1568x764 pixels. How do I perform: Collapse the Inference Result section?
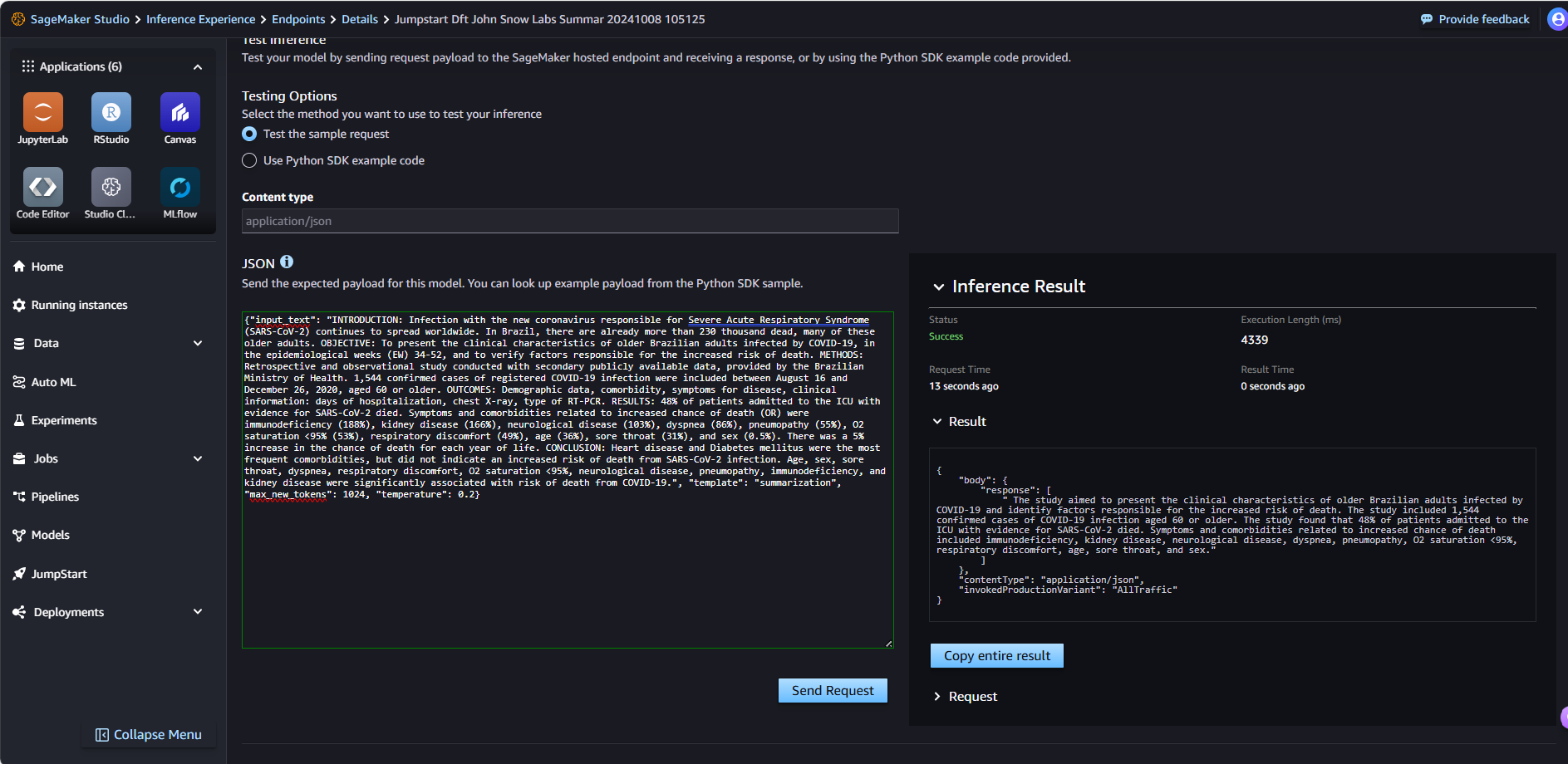939,286
